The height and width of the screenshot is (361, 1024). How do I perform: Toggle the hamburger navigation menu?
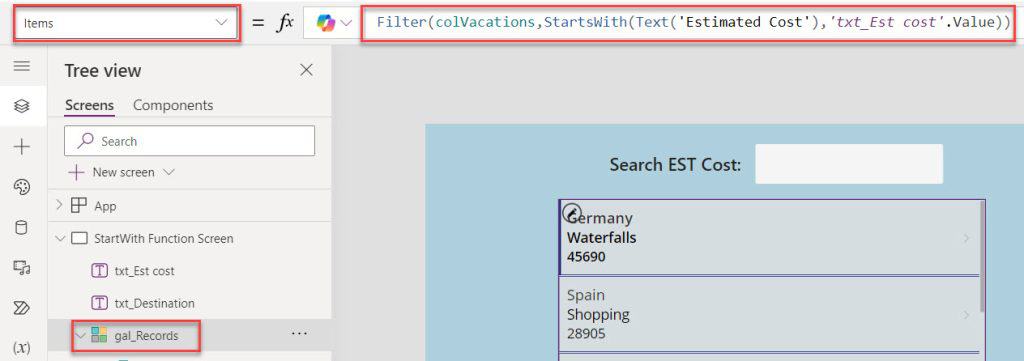tap(22, 66)
